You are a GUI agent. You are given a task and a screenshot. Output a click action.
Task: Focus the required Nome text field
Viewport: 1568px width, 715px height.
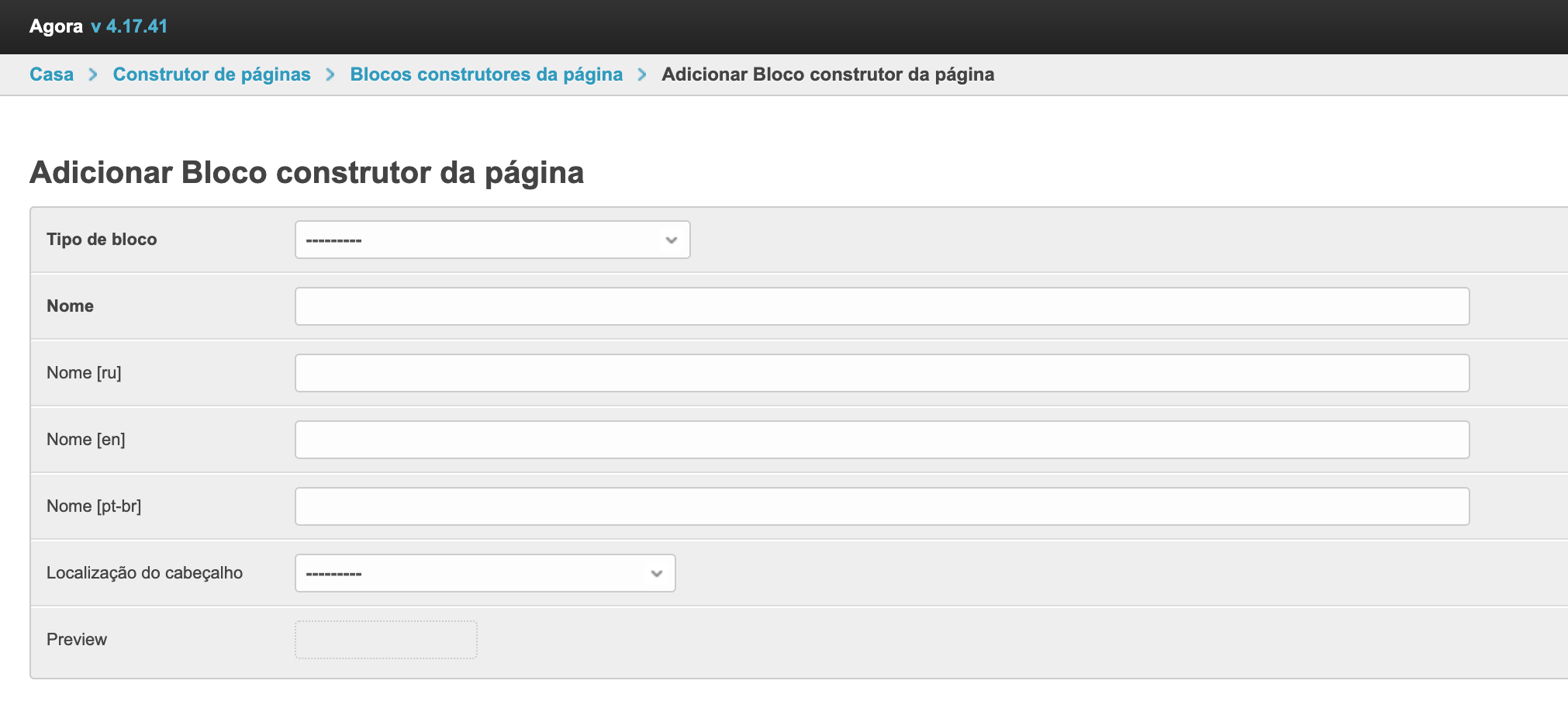[882, 306]
